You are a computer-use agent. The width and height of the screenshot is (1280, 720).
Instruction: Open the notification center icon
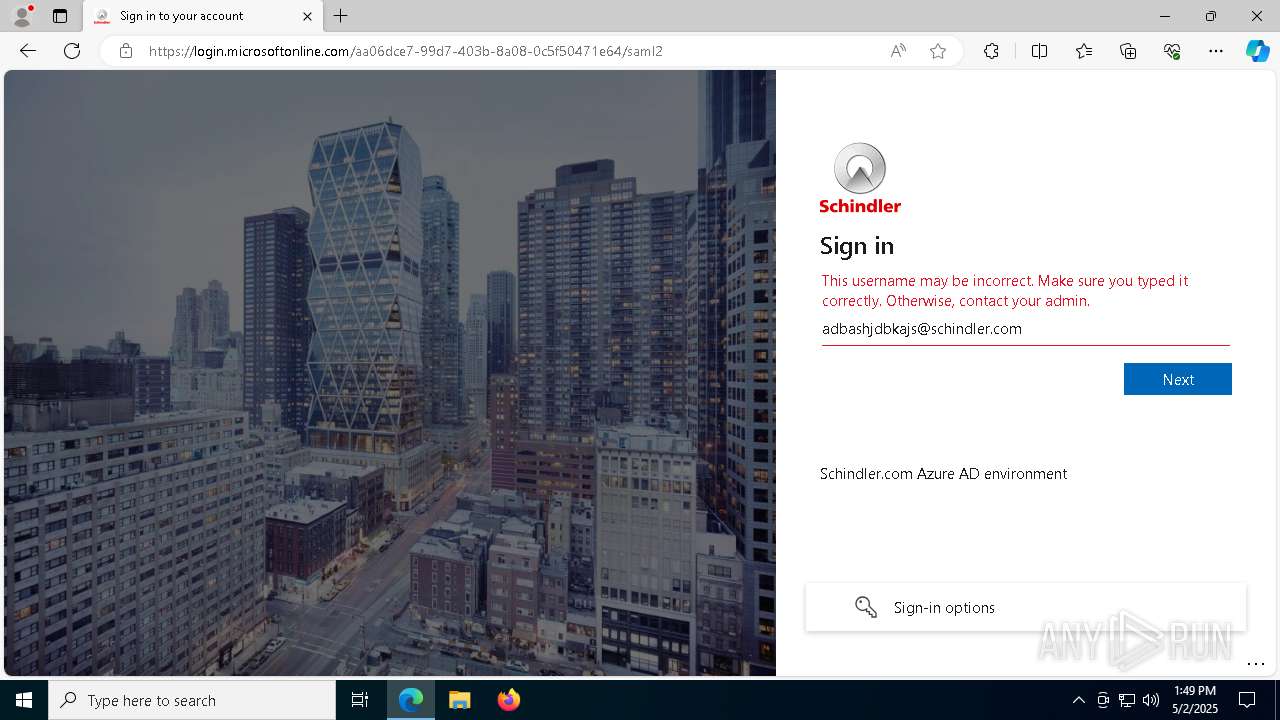[x=1247, y=700]
